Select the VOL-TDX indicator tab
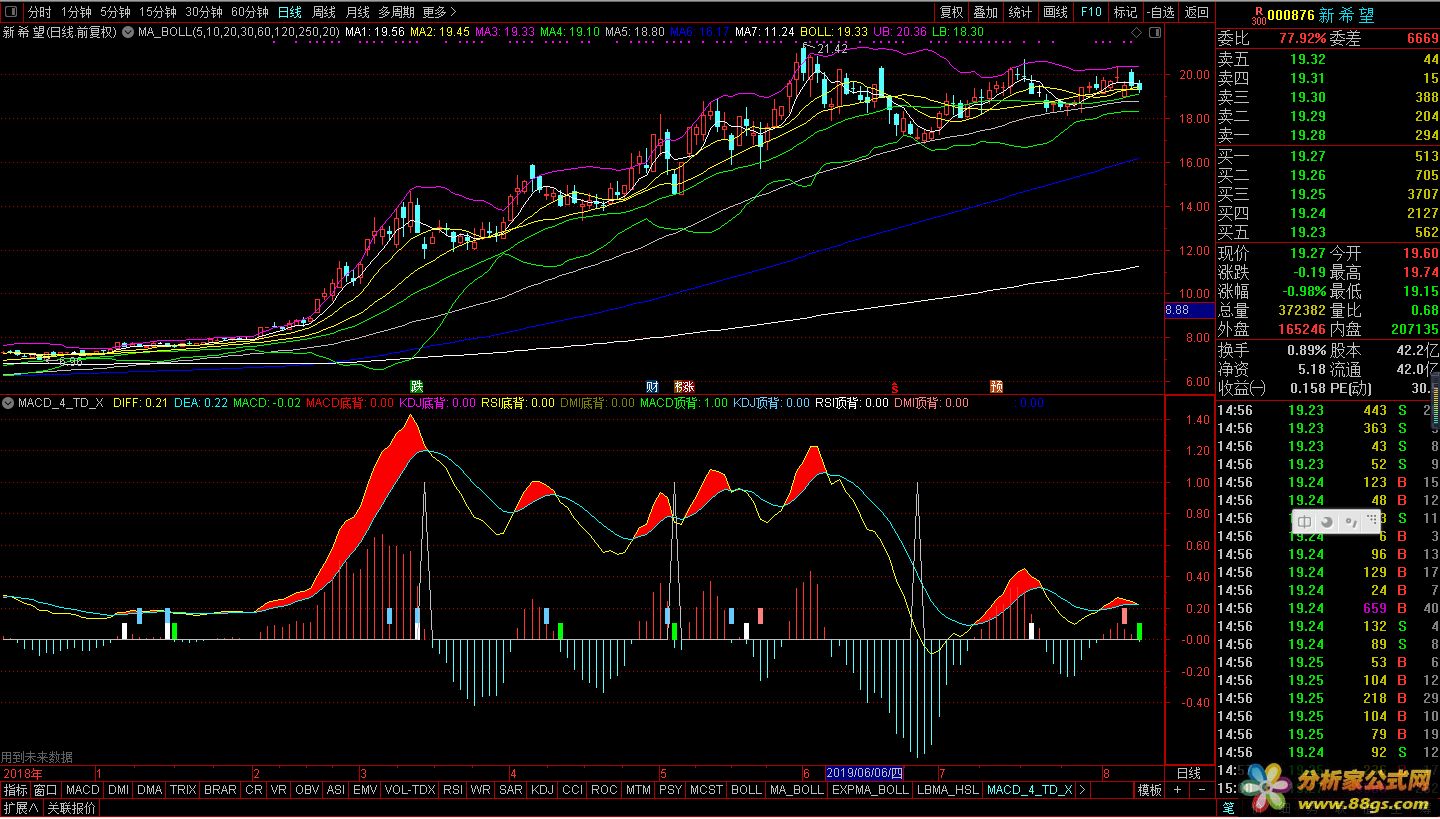The height and width of the screenshot is (819, 1440). (410, 790)
